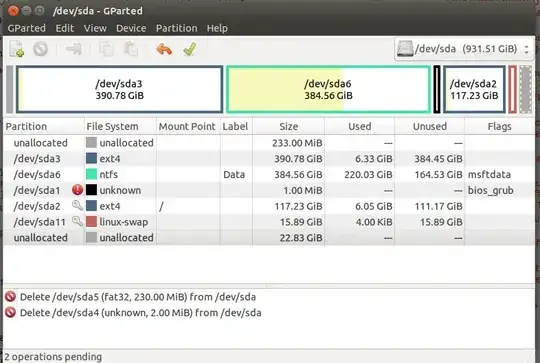Open the Help menu

217,28
